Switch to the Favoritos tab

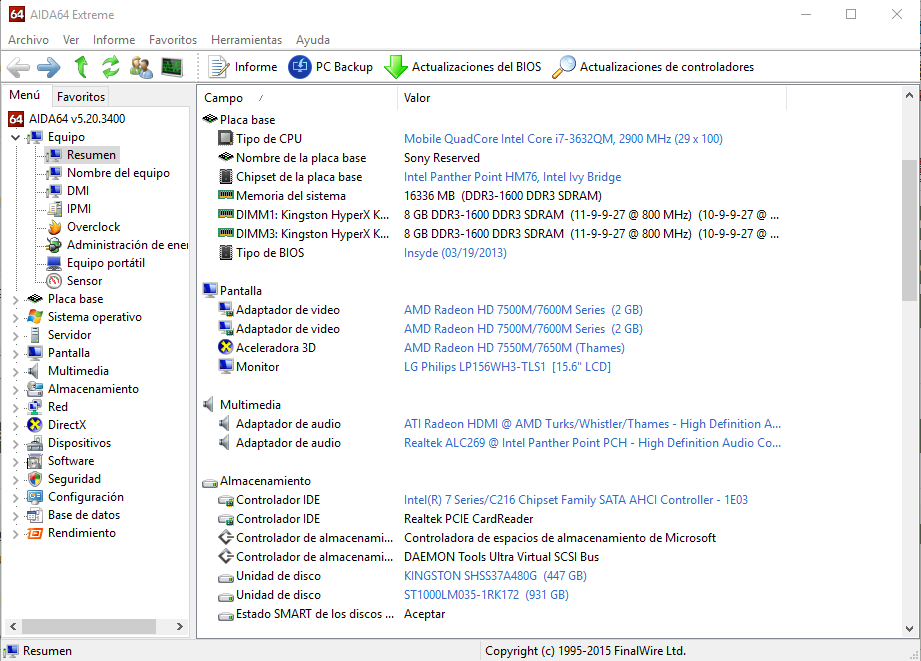81,97
